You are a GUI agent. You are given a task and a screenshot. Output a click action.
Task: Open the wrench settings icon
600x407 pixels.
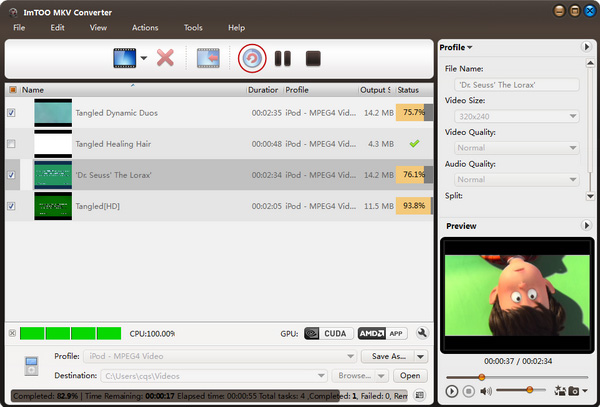422,333
